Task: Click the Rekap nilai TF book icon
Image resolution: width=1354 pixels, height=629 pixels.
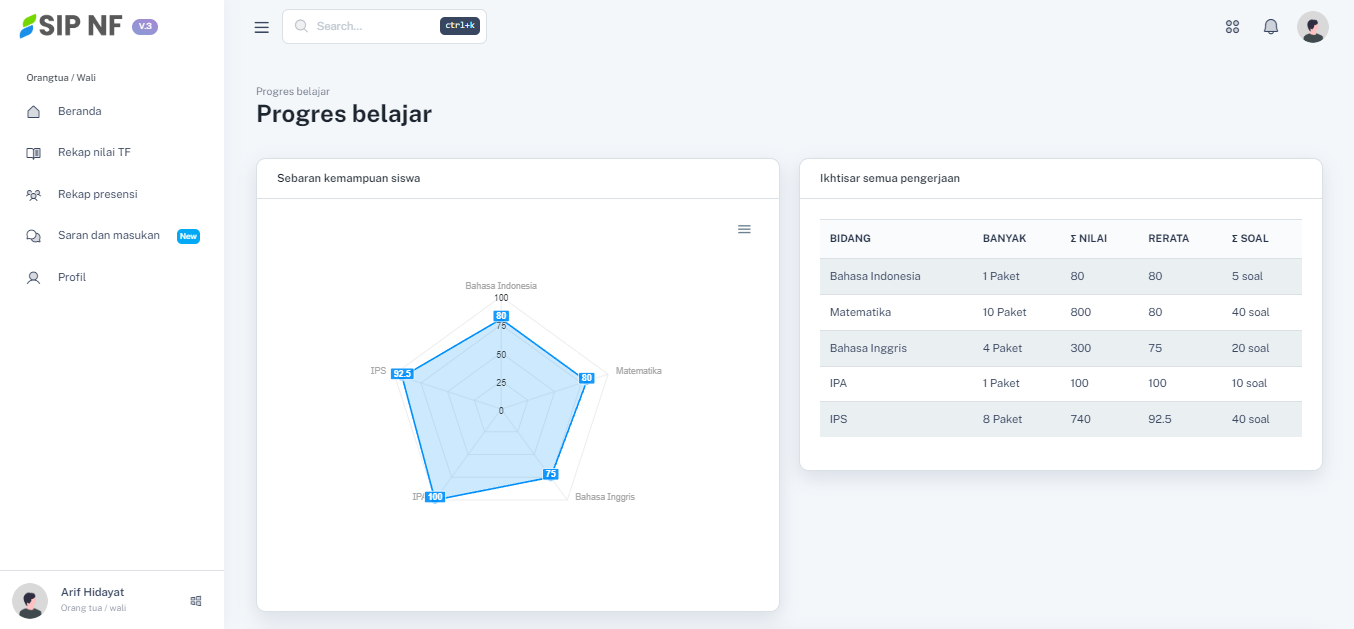Action: point(33,153)
